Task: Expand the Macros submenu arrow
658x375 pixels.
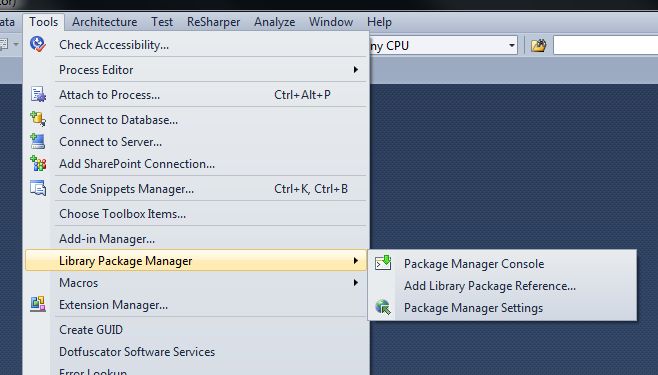Action: (355, 282)
